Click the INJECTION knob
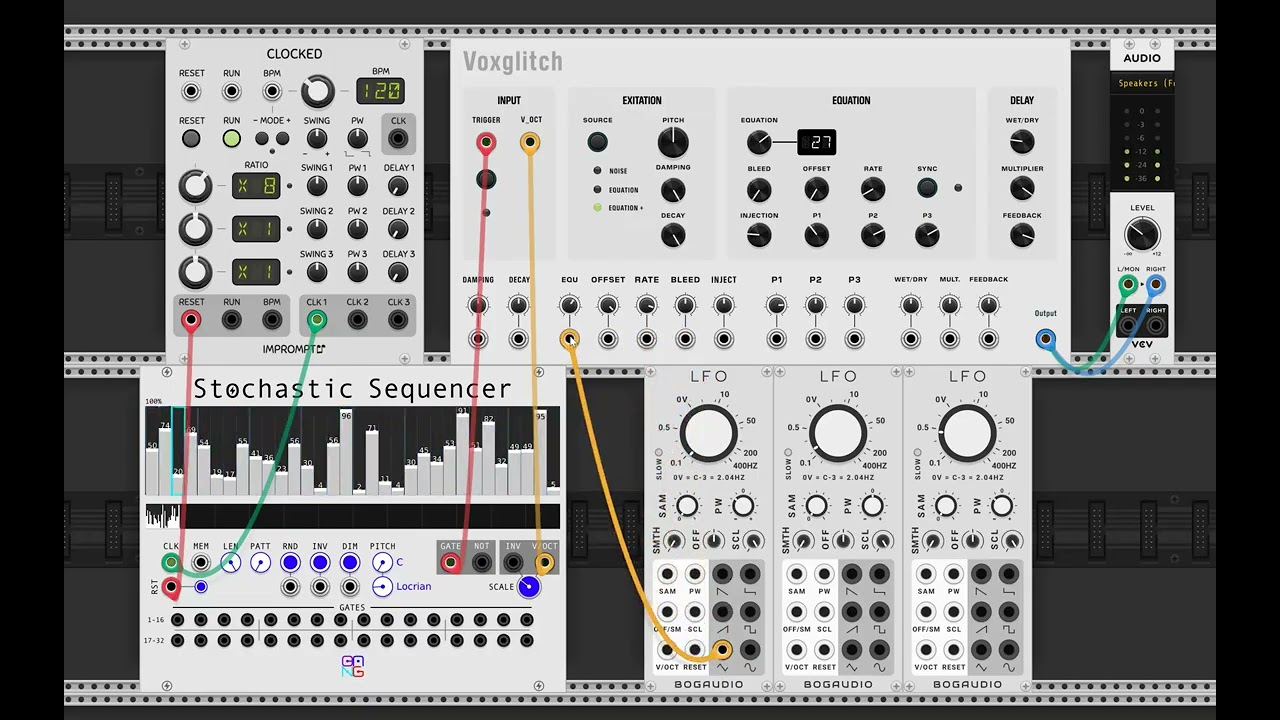The image size is (1280, 720). click(x=759, y=236)
